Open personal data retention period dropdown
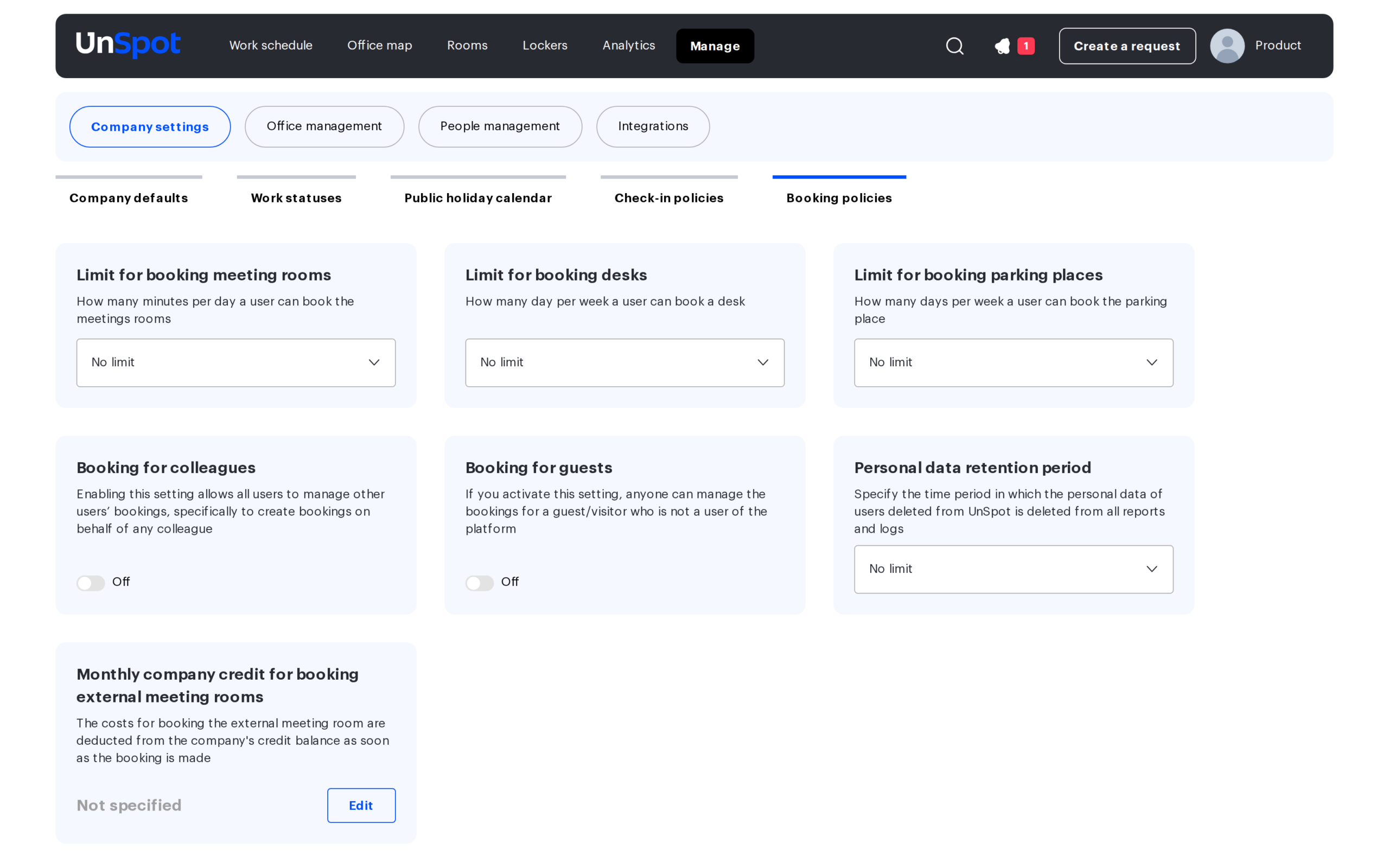This screenshot has height=868, width=1389. coord(1014,569)
